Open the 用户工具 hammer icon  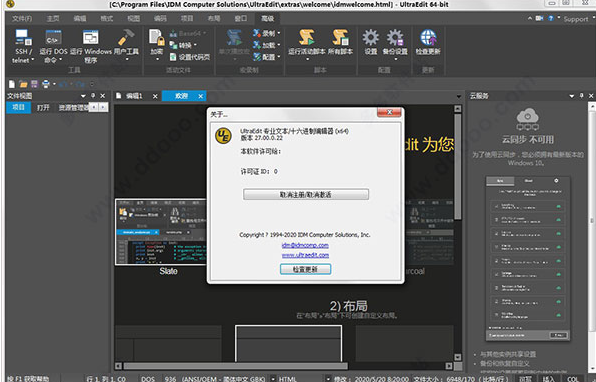(x=126, y=37)
